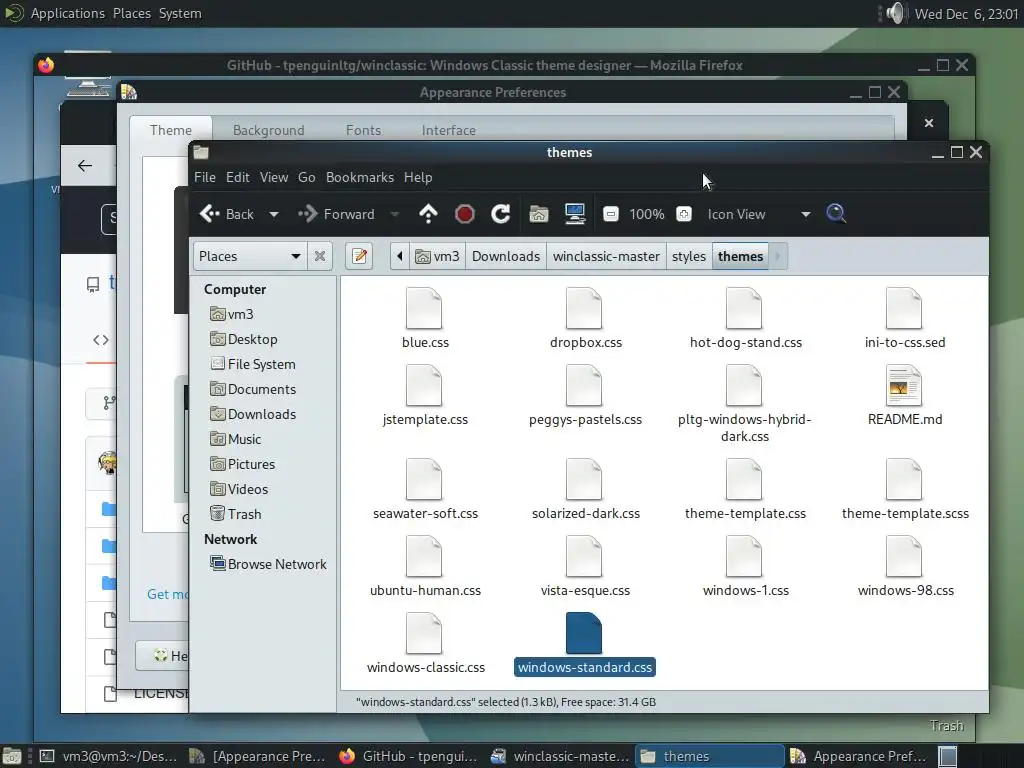1024x768 pixels.
Task: Select the solarized-dark.css file icon
Action: (584, 479)
